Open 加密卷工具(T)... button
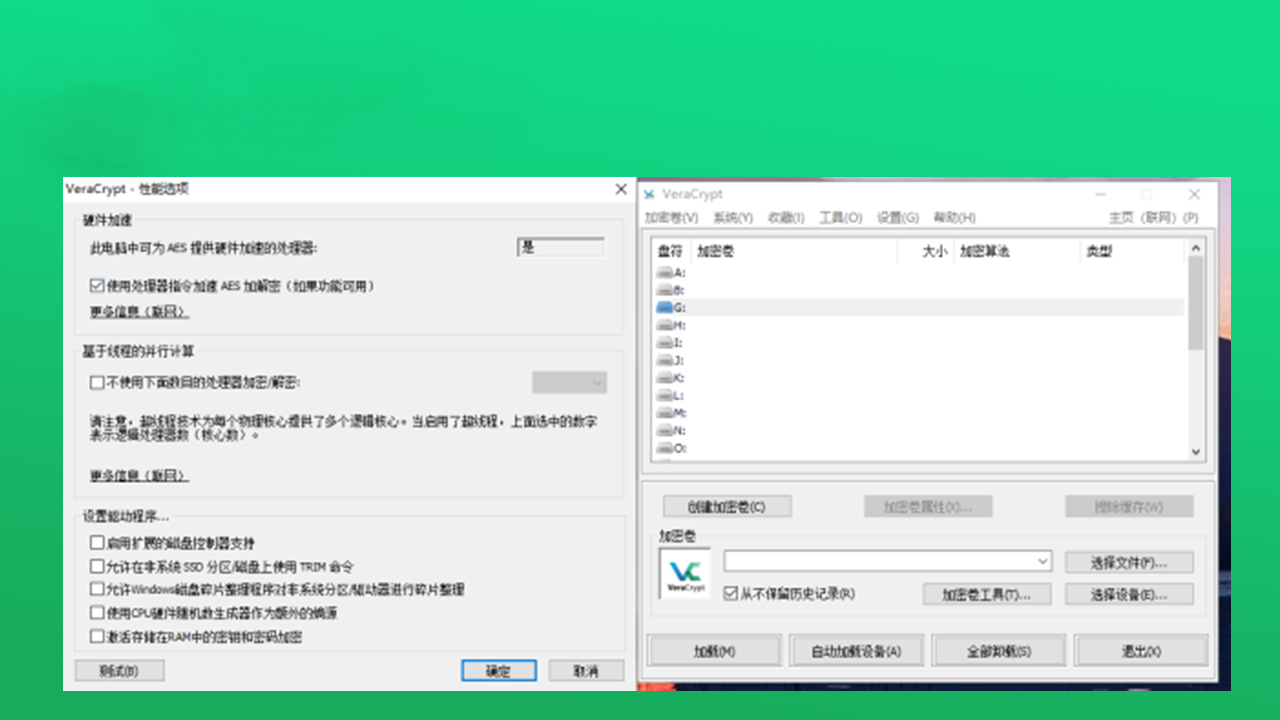1280x720 pixels. point(987,594)
